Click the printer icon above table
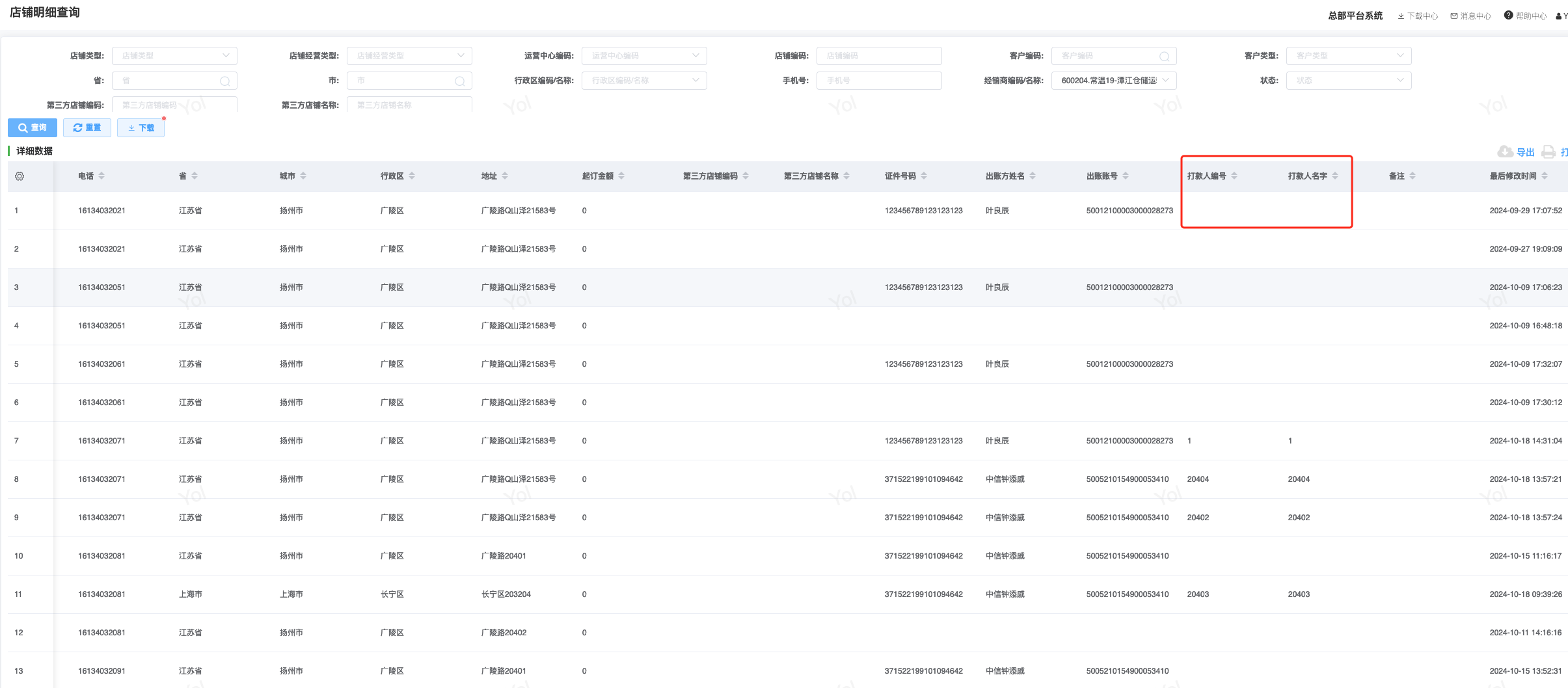 pos(1548,152)
